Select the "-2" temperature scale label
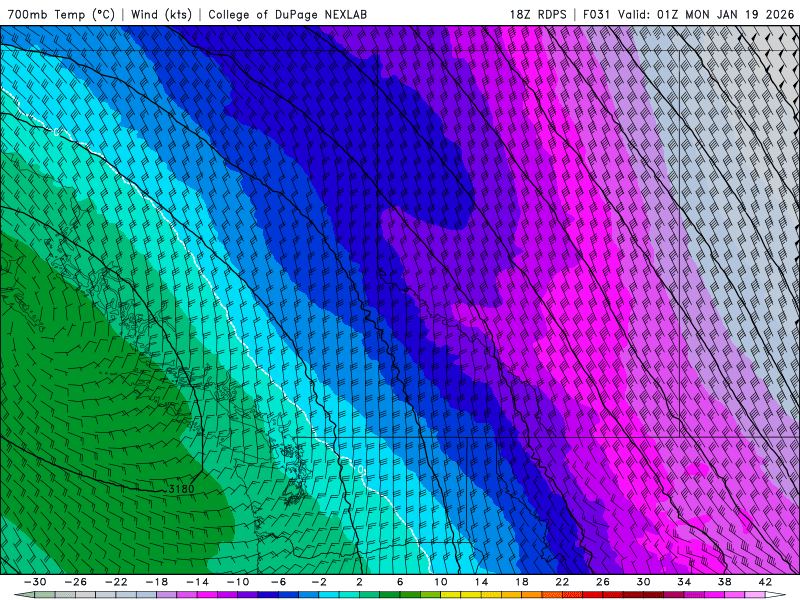This screenshot has height=600, width=800. point(319,582)
